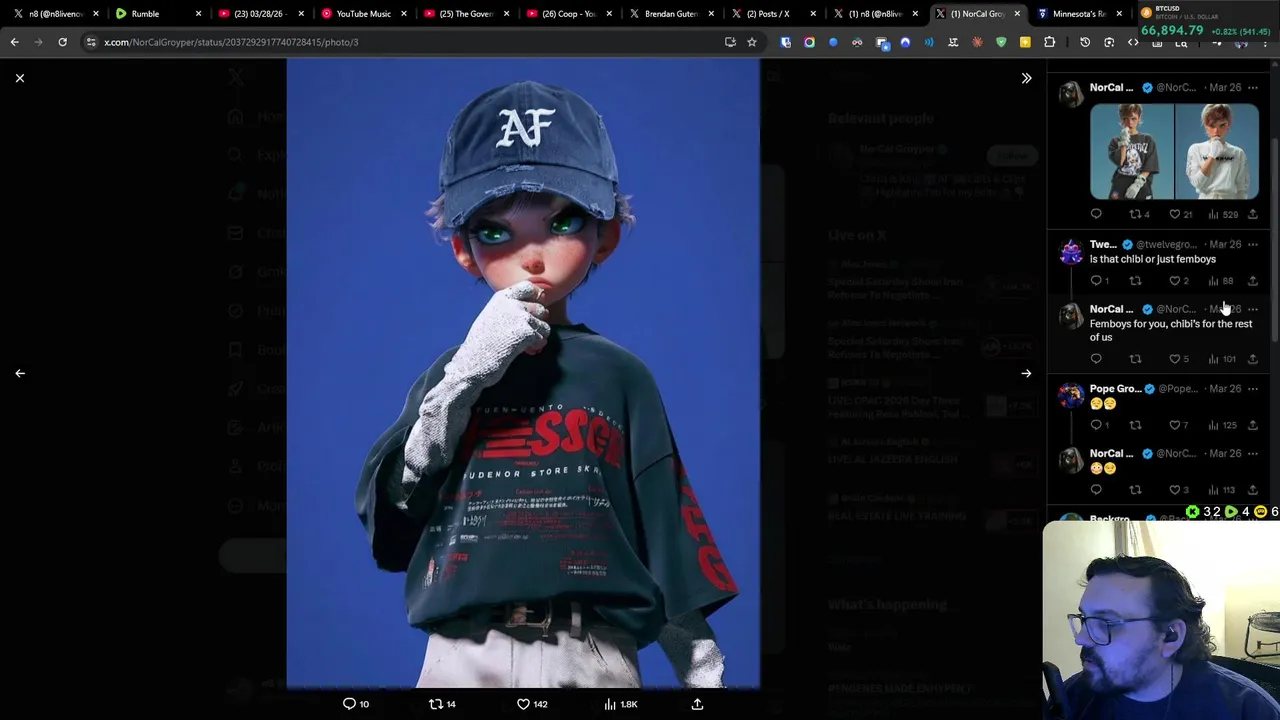This screenshot has width=1280, height=720.
Task: Like the 'Femboys for you' post with 5 likes
Action: pyautogui.click(x=1179, y=359)
